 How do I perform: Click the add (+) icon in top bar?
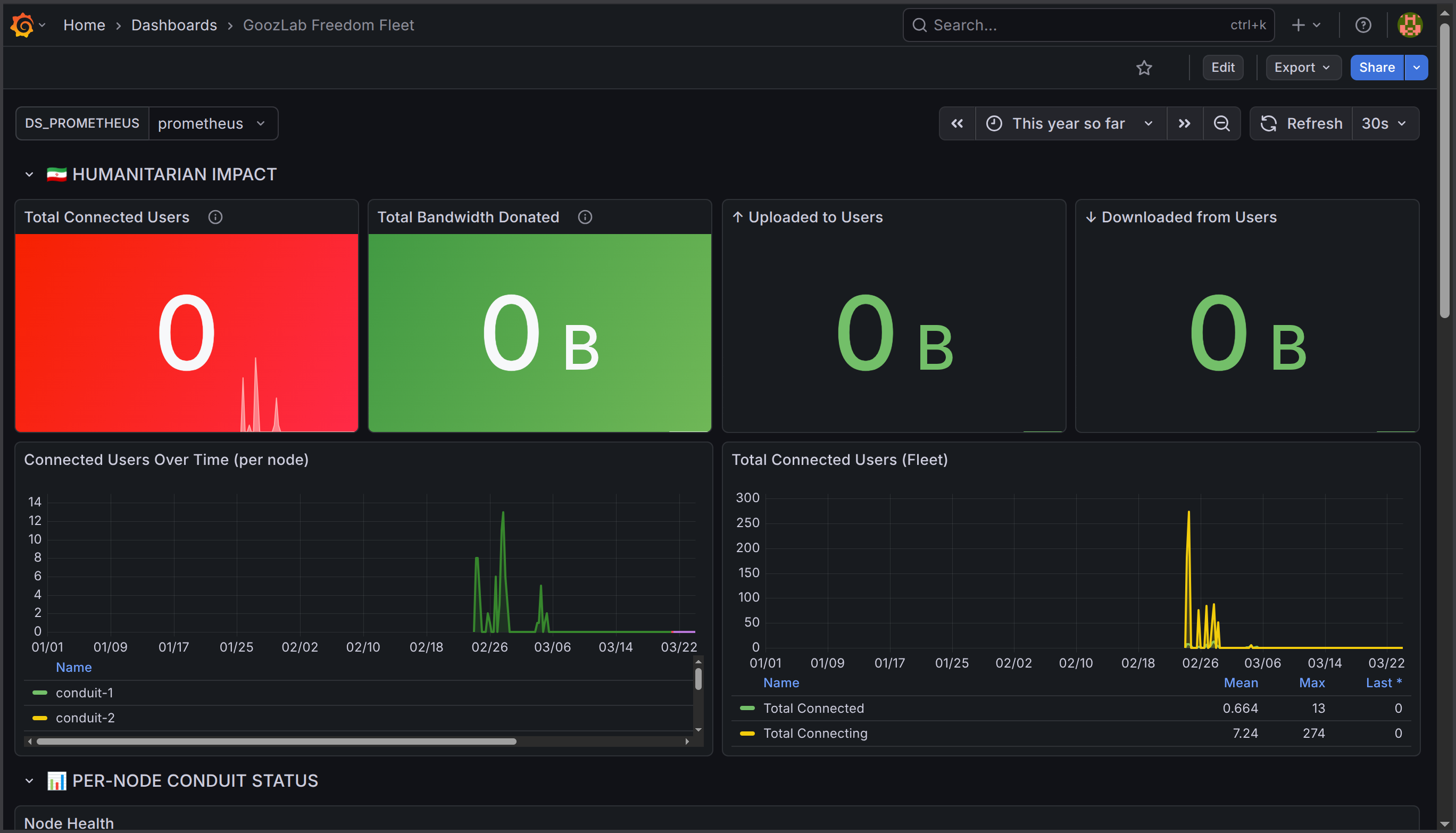point(1299,24)
